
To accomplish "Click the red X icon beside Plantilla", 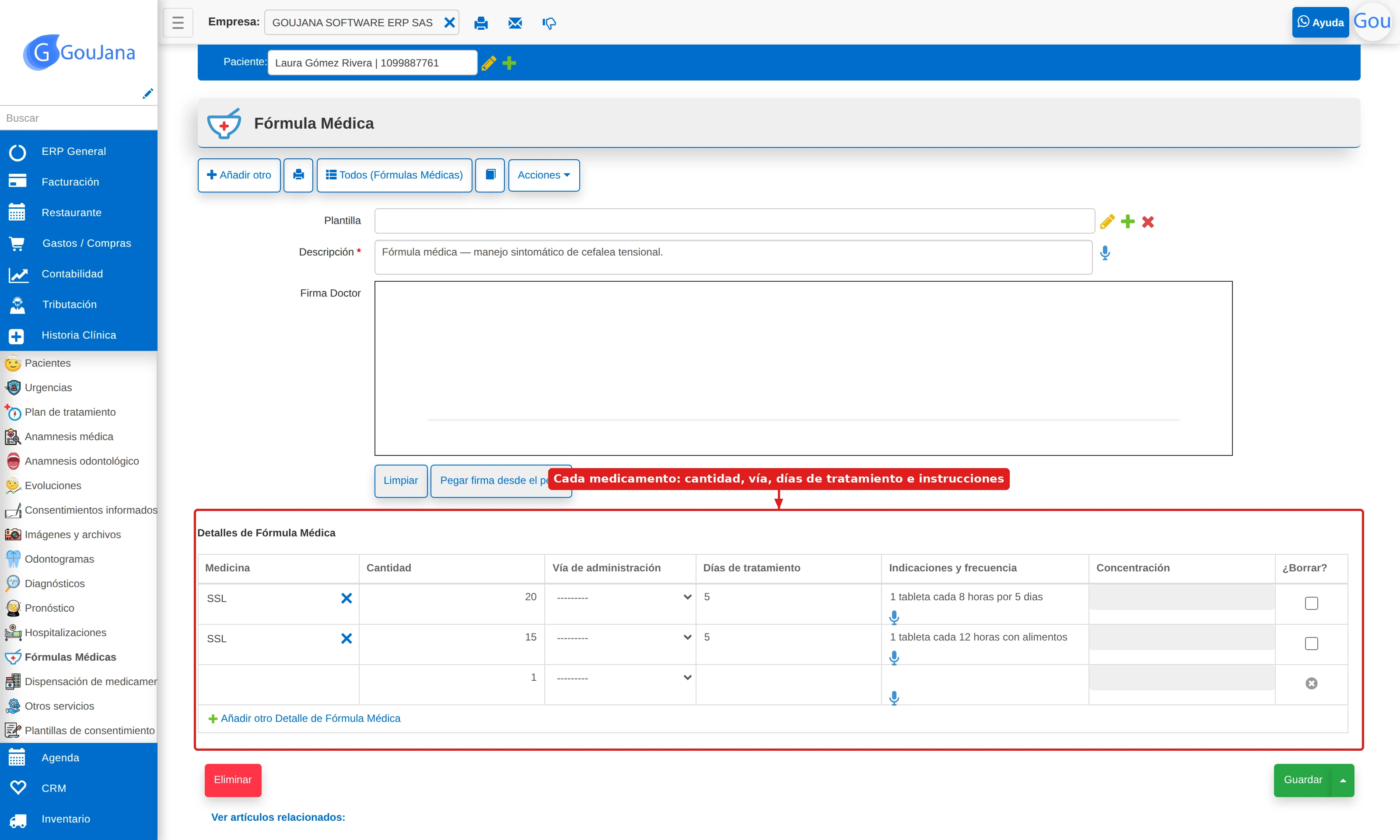I will click(x=1148, y=222).
